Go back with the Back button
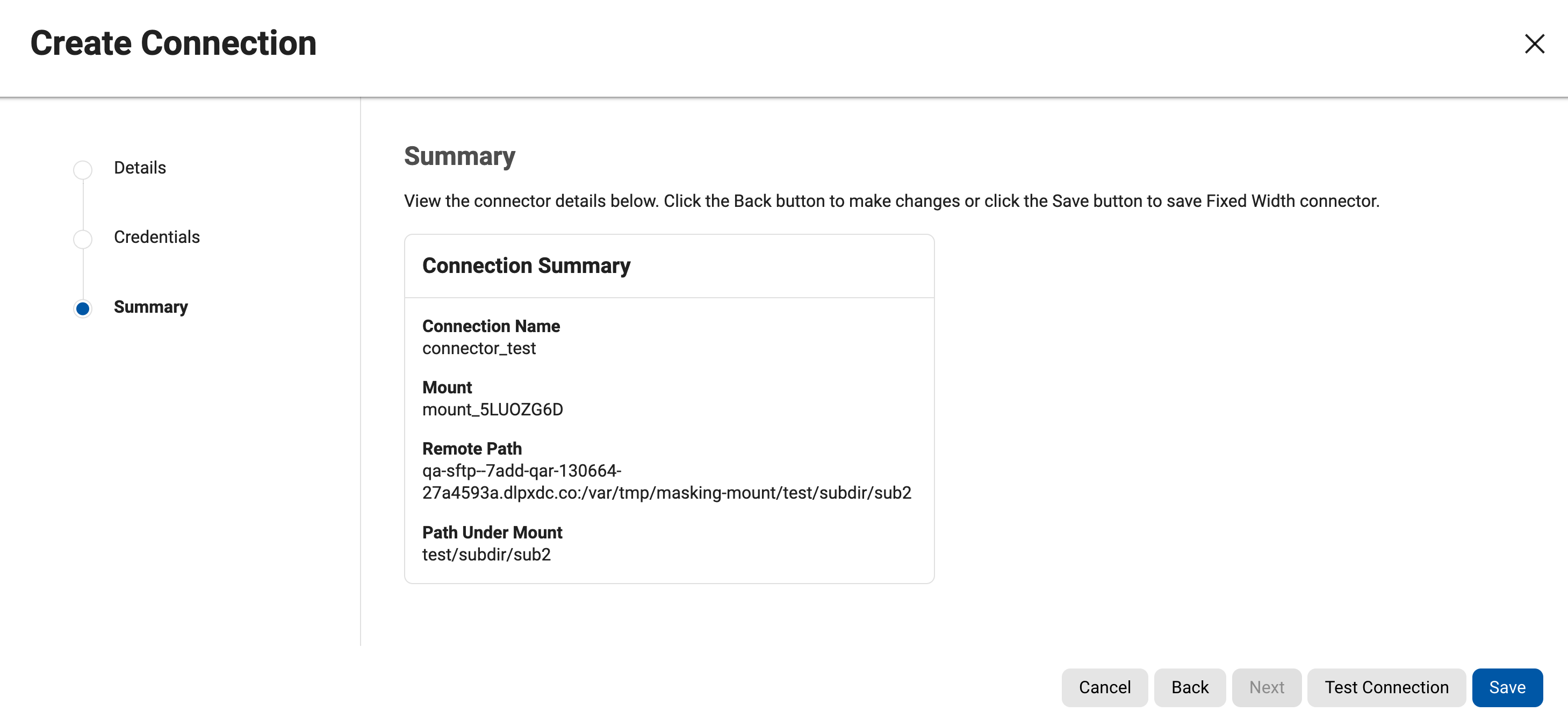The width and height of the screenshot is (1568, 719). pyautogui.click(x=1189, y=687)
